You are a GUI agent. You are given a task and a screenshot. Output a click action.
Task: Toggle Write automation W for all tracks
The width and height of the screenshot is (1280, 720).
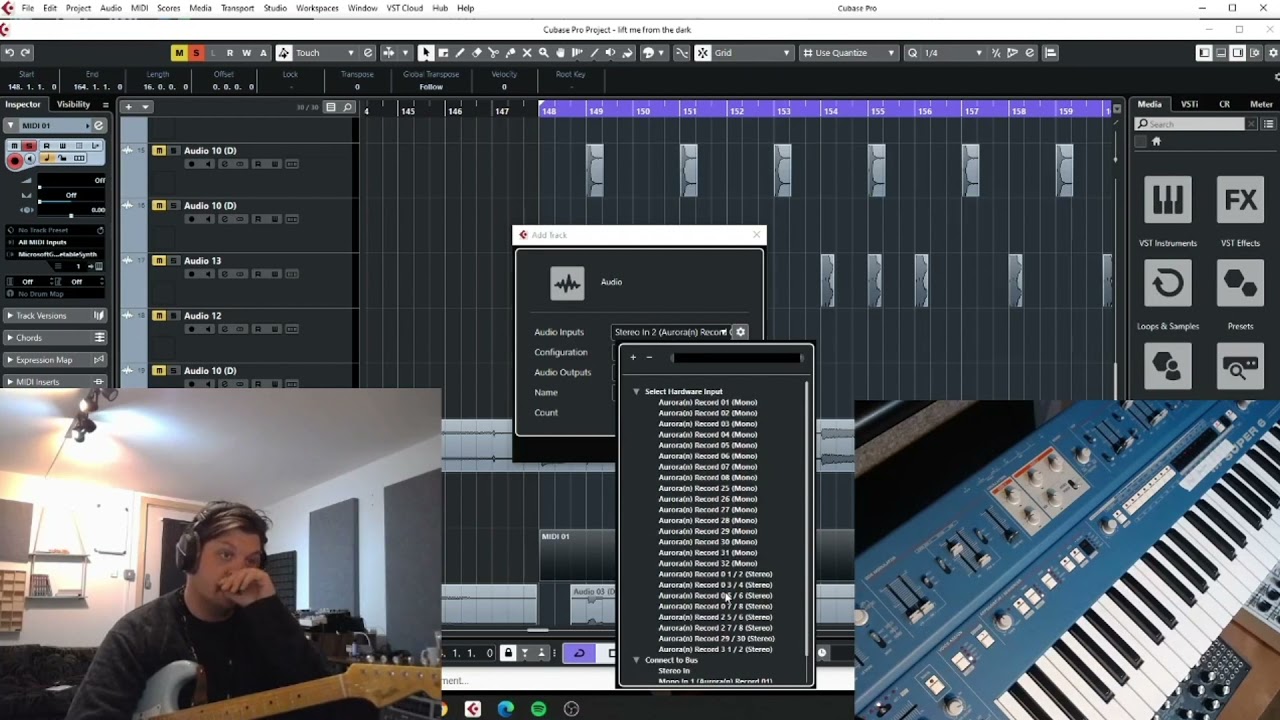click(247, 53)
